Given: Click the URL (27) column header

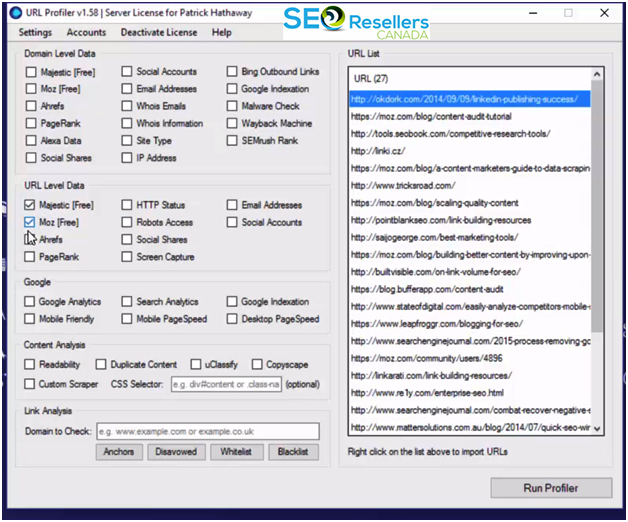Looking at the screenshot, I should tap(469, 79).
